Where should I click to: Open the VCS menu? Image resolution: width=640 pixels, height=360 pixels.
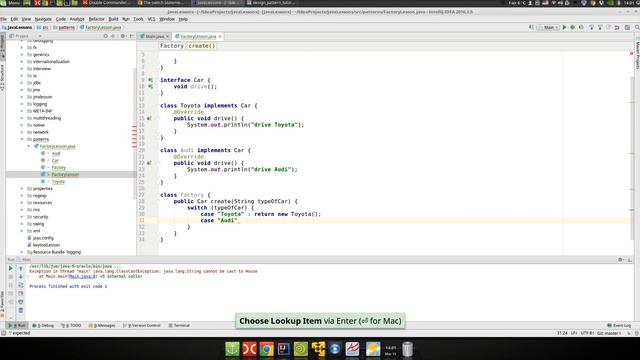click(x=151, y=19)
